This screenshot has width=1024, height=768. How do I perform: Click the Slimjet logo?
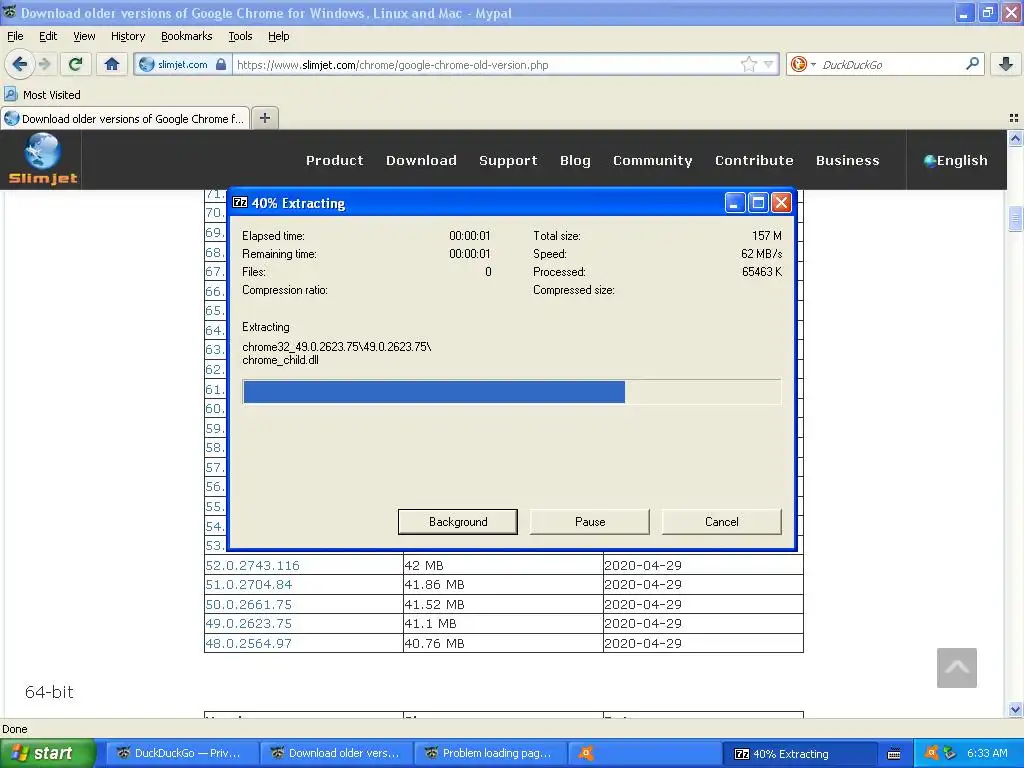(x=43, y=159)
